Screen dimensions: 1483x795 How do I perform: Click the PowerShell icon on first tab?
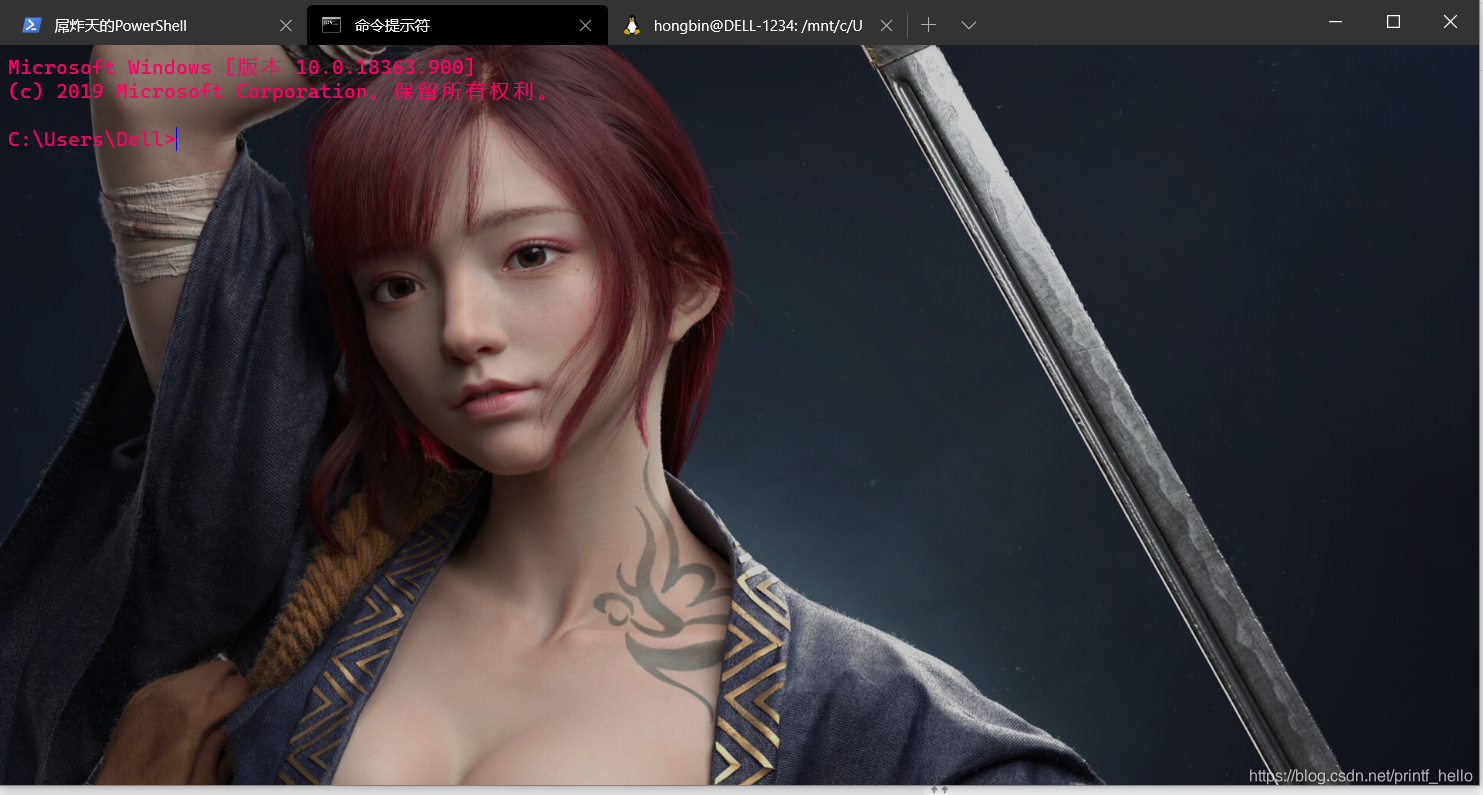coord(31,25)
